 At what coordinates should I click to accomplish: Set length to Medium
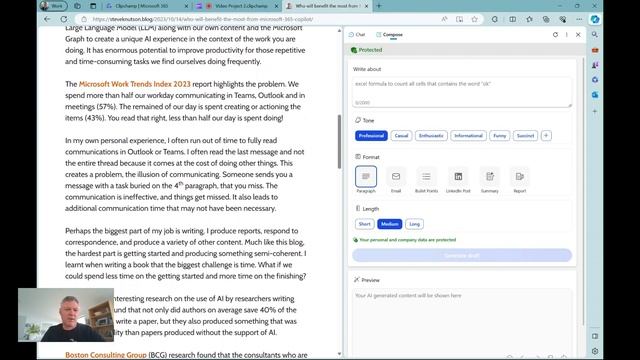(389, 224)
